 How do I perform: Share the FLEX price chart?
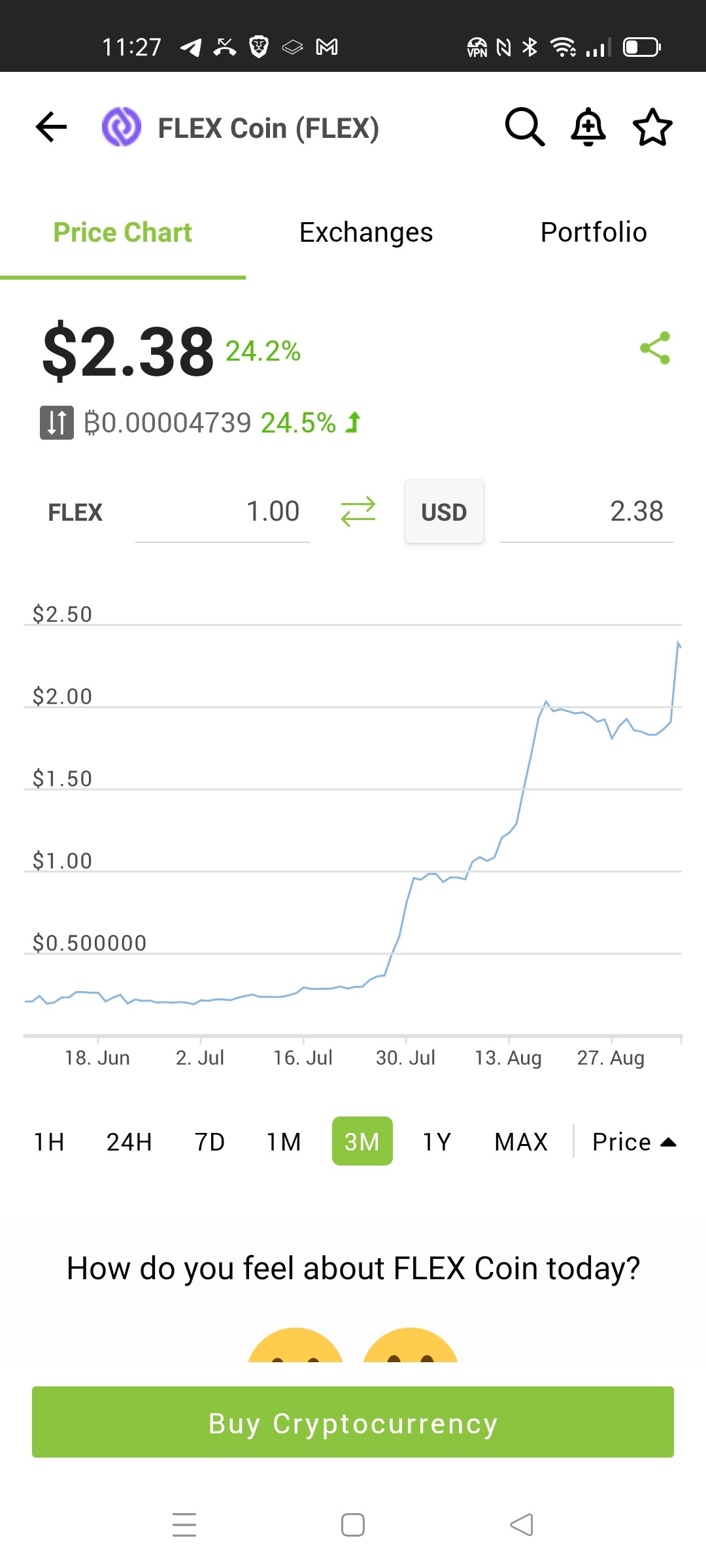pyautogui.click(x=655, y=348)
